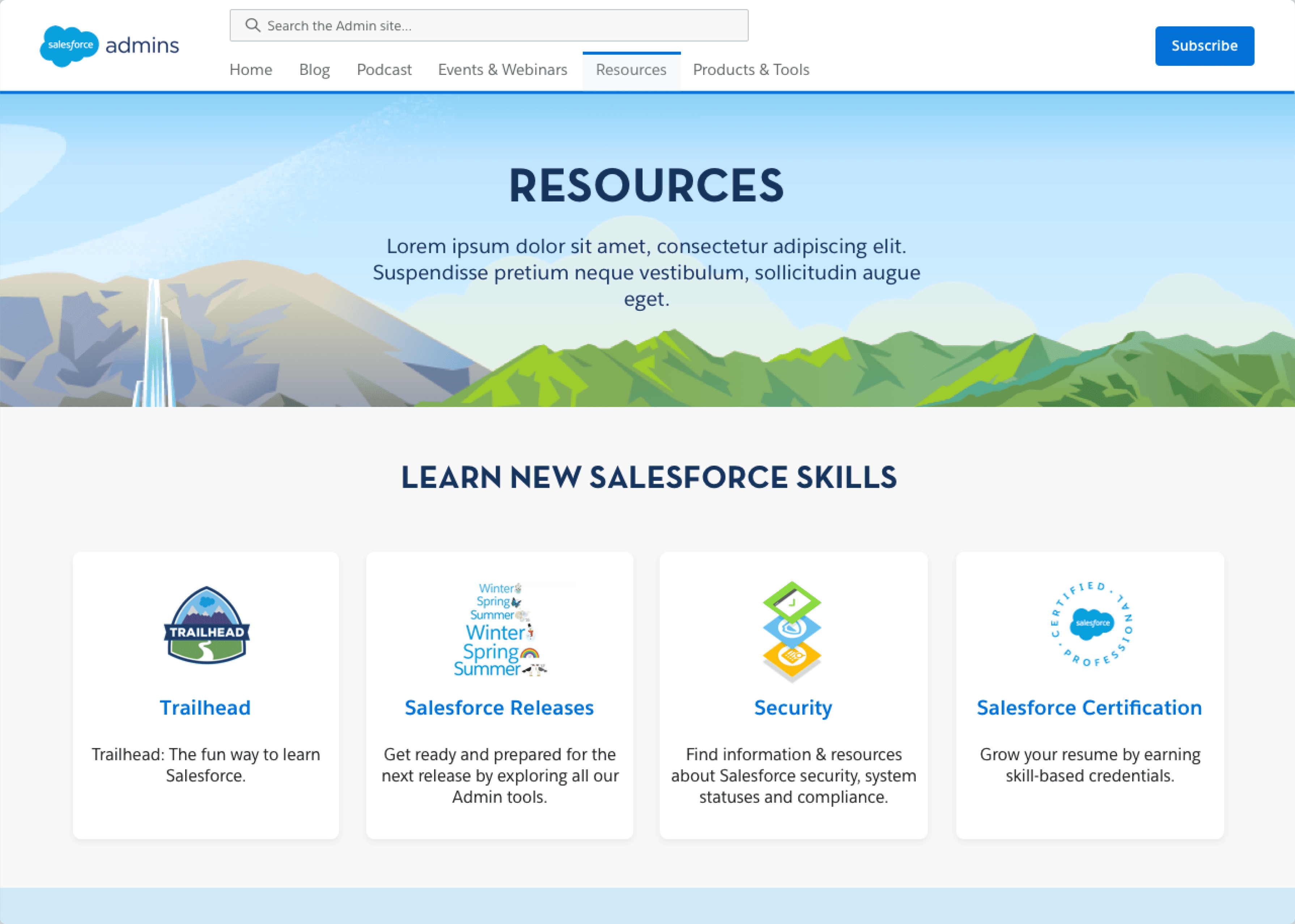
Task: Click the 'admins' wordmark text
Action: [x=142, y=45]
